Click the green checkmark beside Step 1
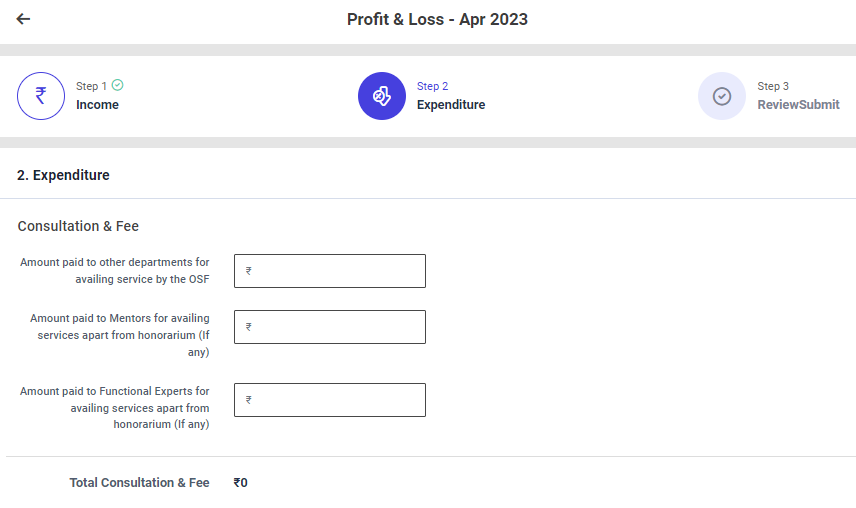Viewport: 856px width, 508px height. coord(118,86)
